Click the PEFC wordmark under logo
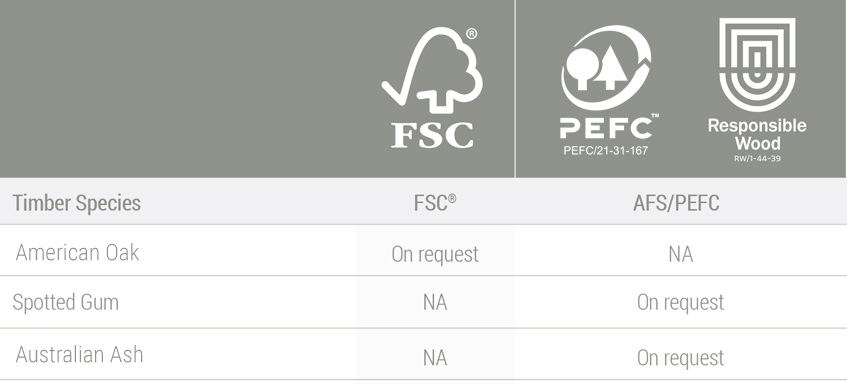 (608, 128)
